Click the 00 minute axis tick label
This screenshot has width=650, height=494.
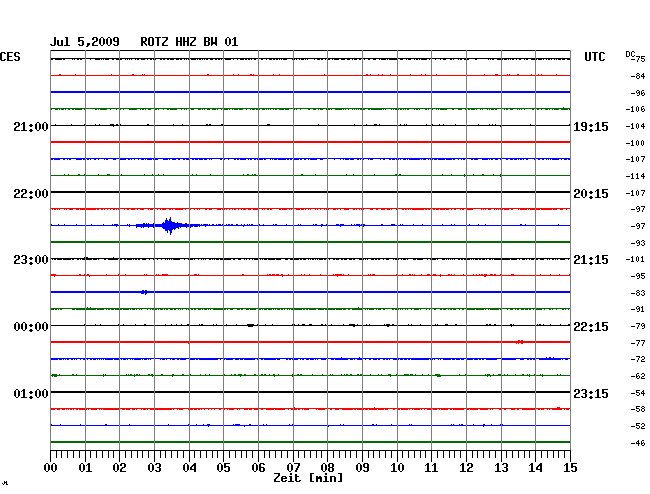coord(51,468)
